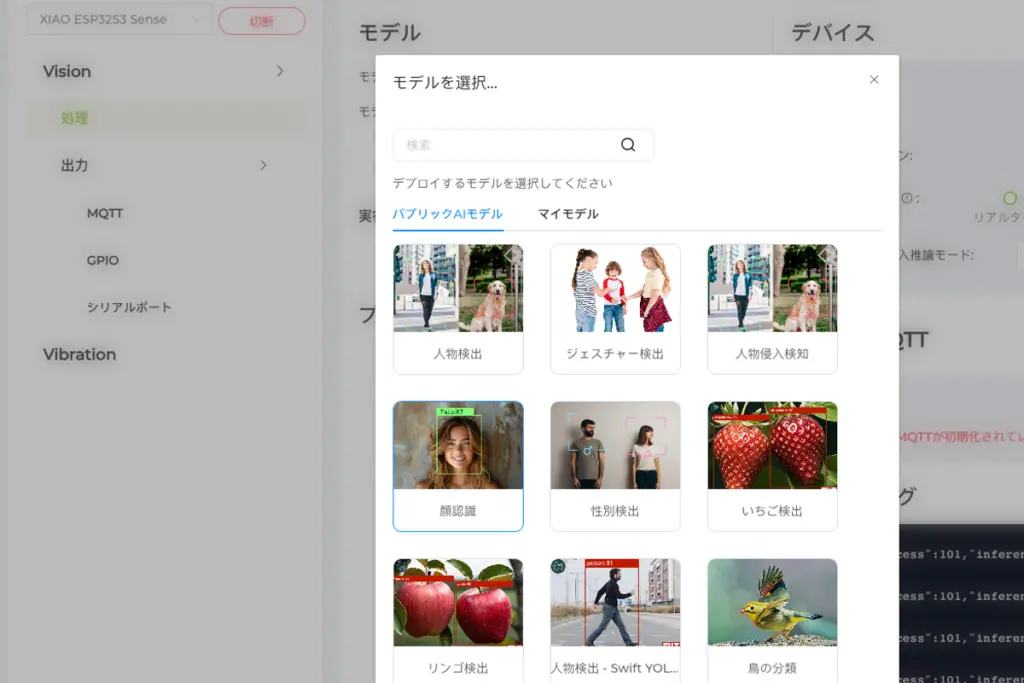Click the search magnifier icon in the dialog
Image resolution: width=1024 pixels, height=683 pixels.
pos(628,145)
